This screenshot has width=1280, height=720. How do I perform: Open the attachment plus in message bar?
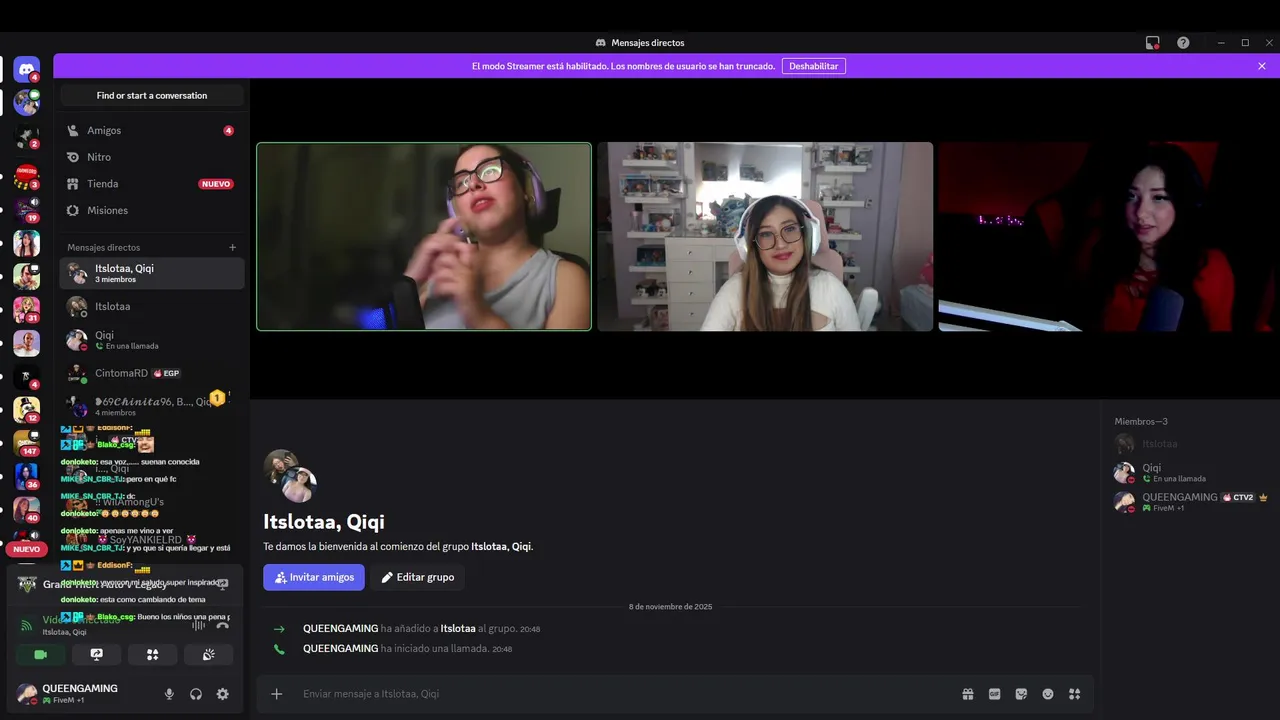point(277,694)
